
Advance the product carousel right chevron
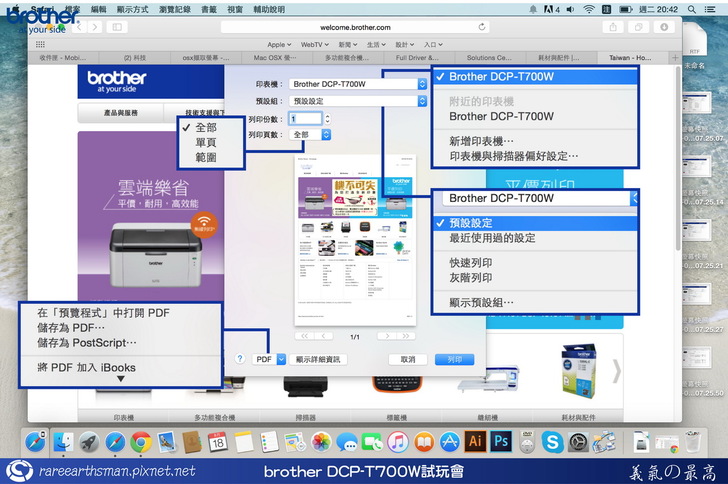[617, 371]
